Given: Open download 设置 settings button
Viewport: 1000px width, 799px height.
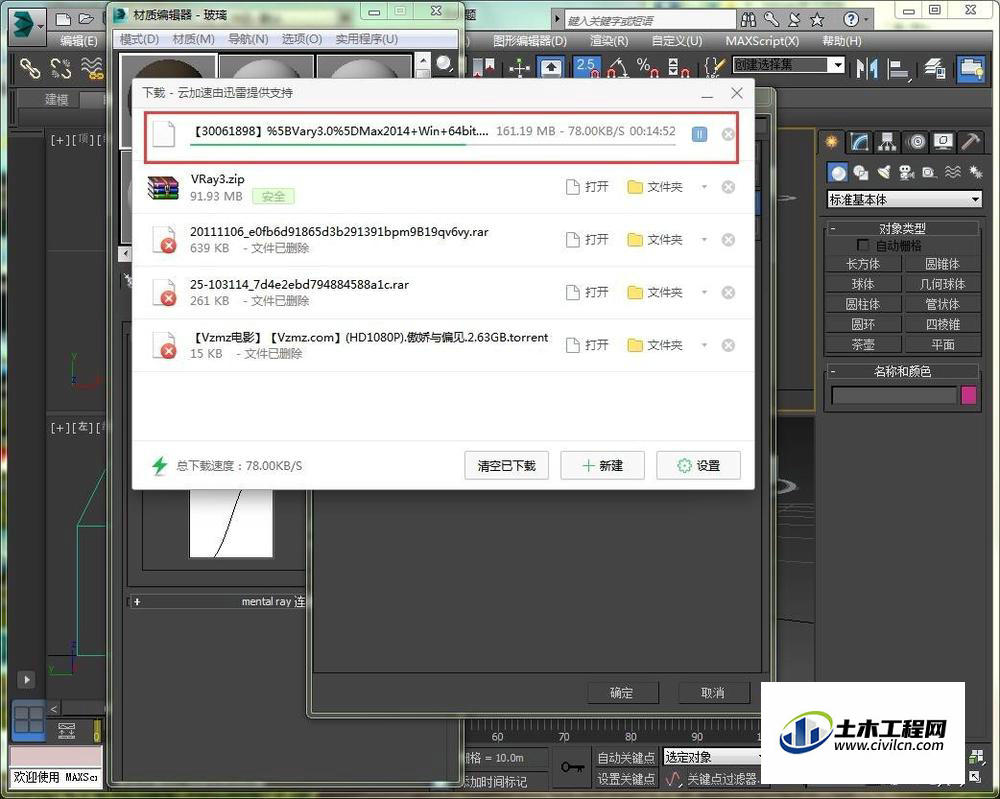Looking at the screenshot, I should pyautogui.click(x=698, y=465).
